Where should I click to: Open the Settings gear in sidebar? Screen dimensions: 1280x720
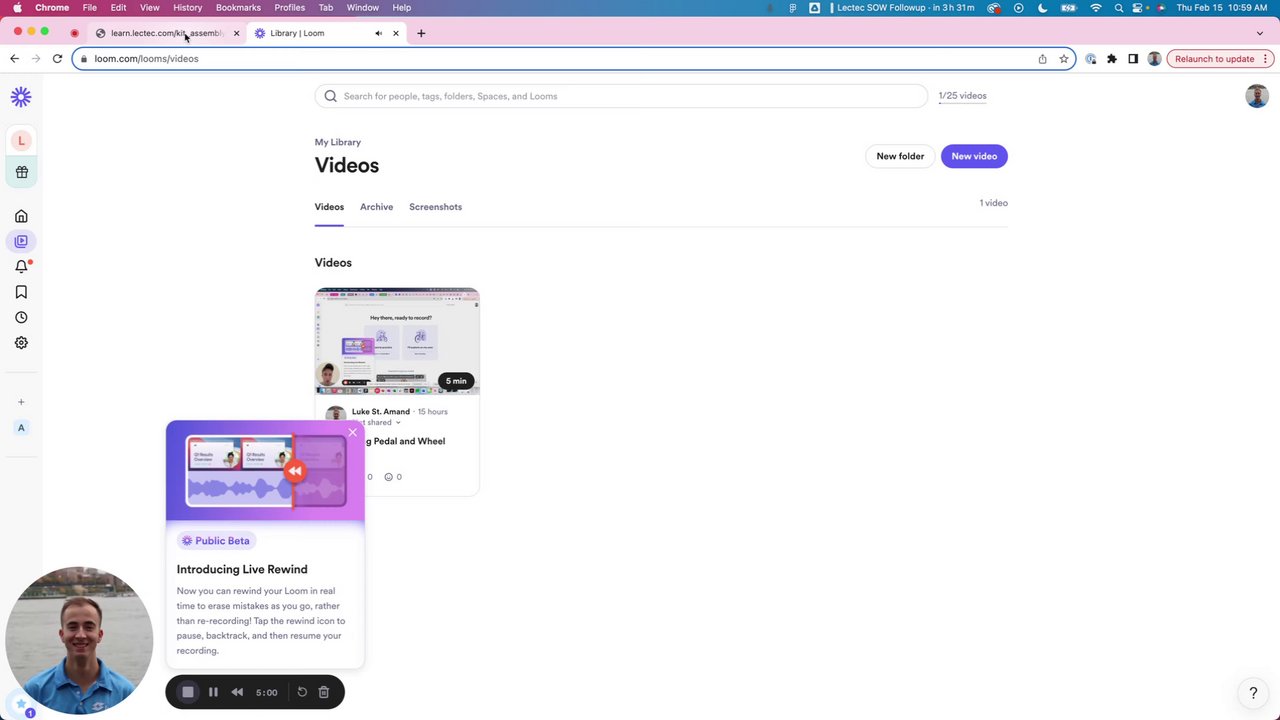tap(21, 342)
